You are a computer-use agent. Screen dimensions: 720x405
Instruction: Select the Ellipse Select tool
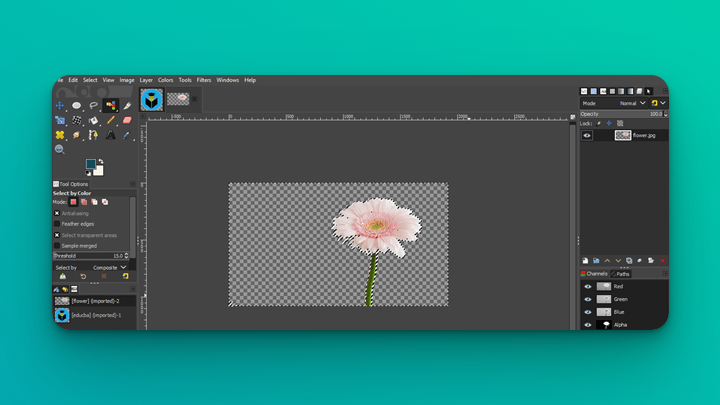tap(77, 105)
